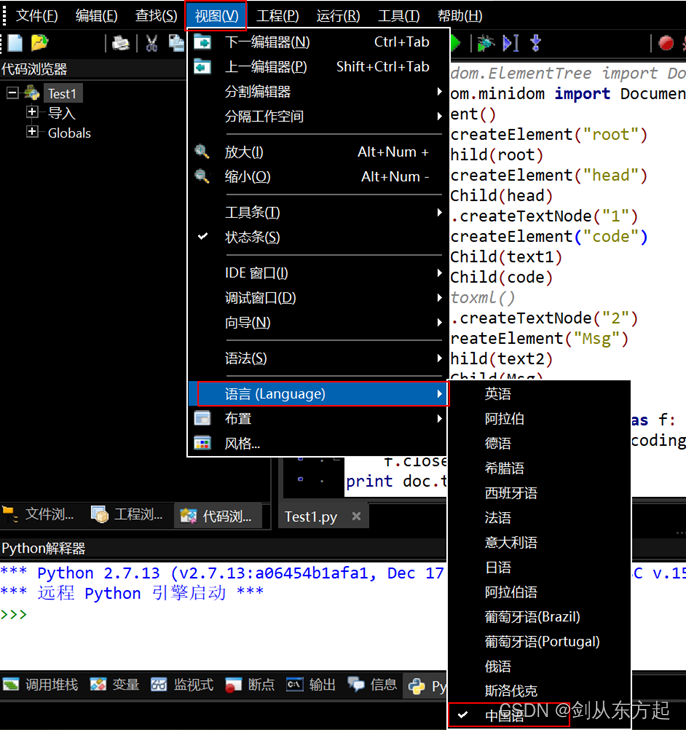Choose 放大(I) zoom in entry
The height and width of the screenshot is (730, 686).
pos(318,152)
